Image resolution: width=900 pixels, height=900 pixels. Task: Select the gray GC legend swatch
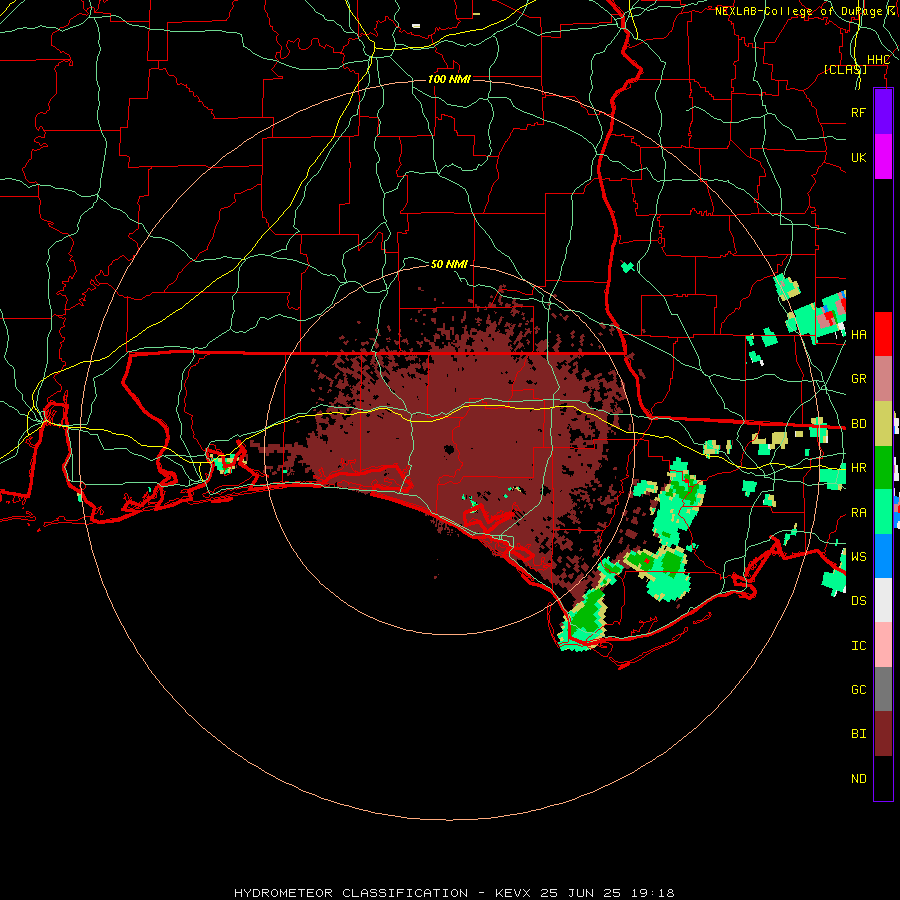click(883, 689)
